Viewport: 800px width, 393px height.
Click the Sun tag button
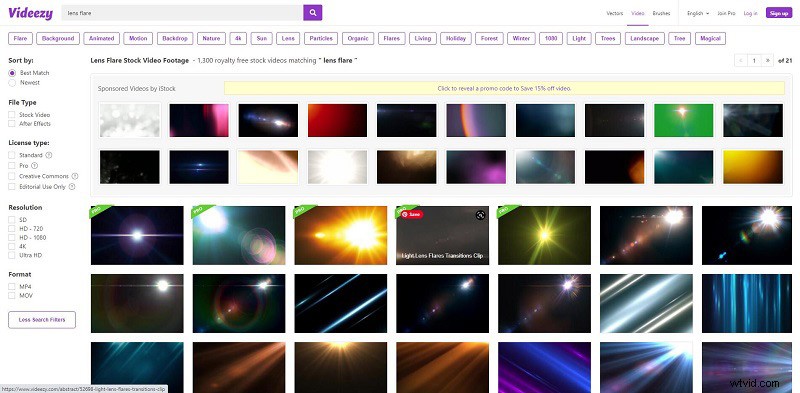(261, 38)
